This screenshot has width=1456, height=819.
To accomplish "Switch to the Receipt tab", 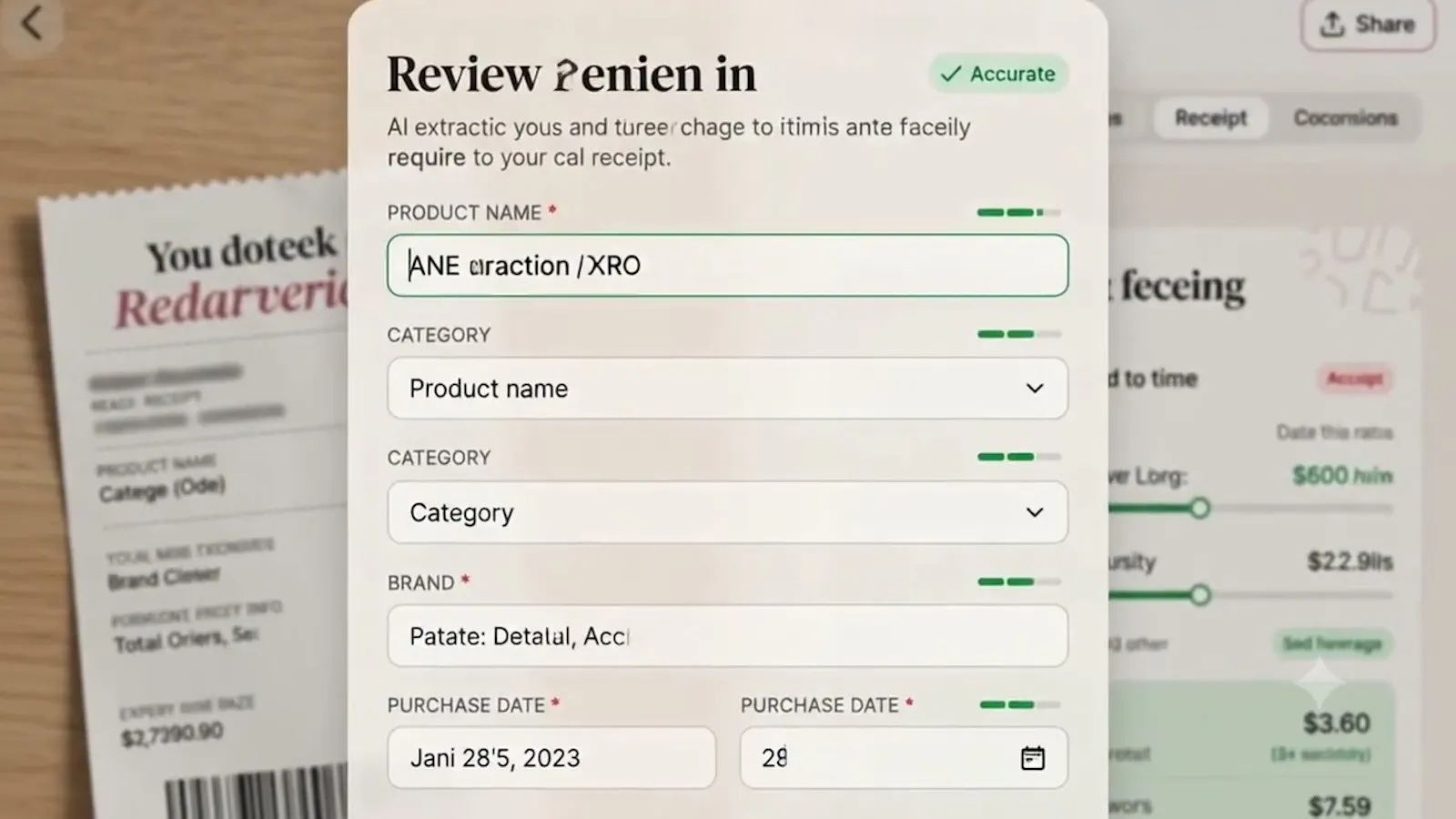I will [1210, 118].
